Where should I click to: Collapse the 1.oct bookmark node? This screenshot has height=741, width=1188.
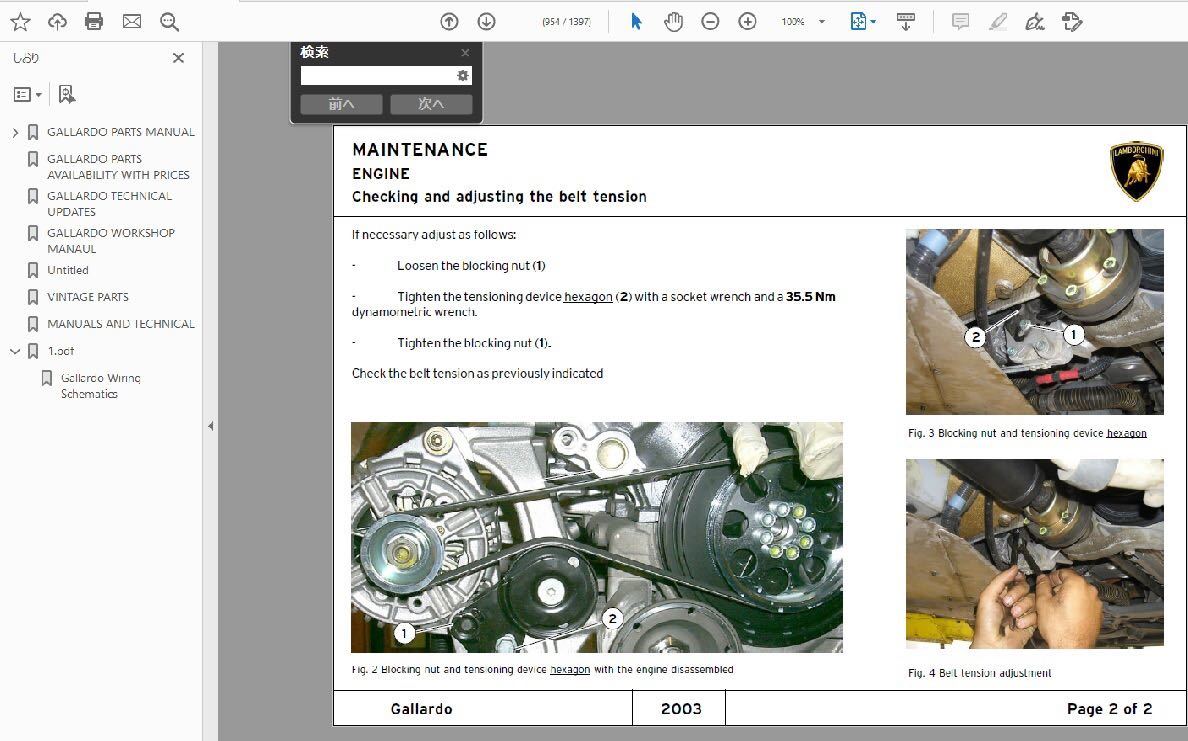click(x=15, y=352)
